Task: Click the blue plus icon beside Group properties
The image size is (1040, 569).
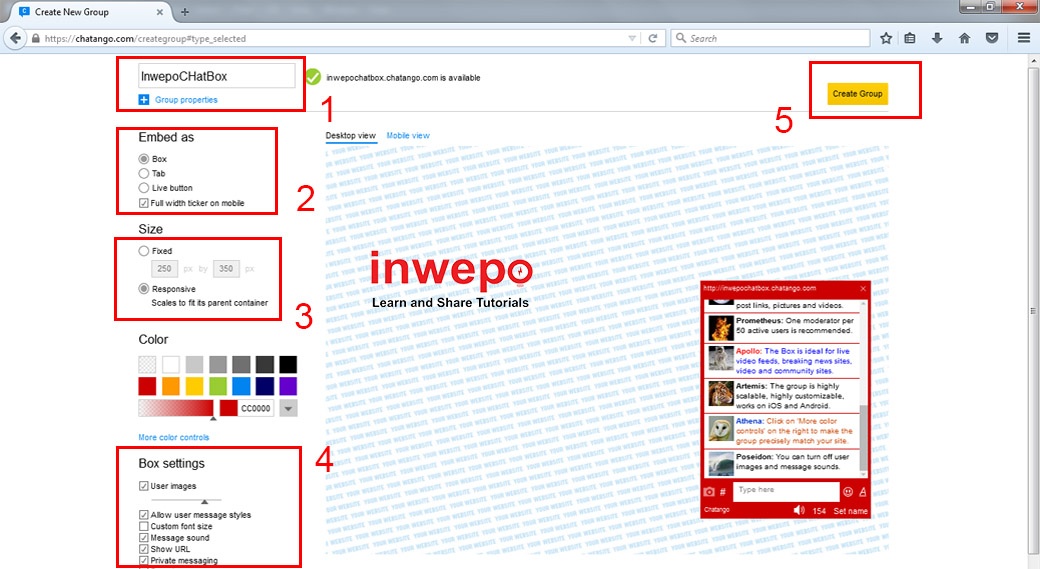Action: click(x=144, y=99)
